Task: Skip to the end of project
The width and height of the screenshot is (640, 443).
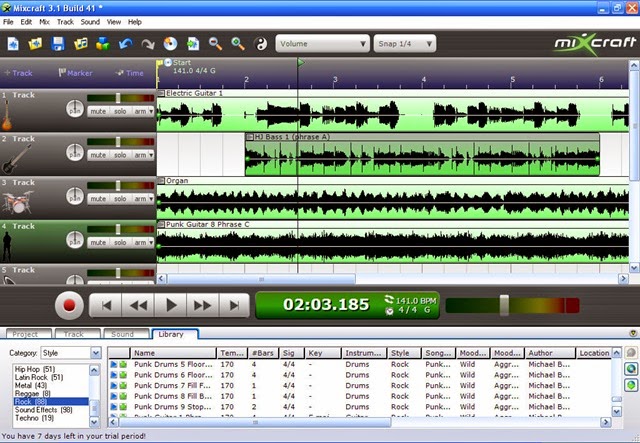Action: [x=234, y=305]
